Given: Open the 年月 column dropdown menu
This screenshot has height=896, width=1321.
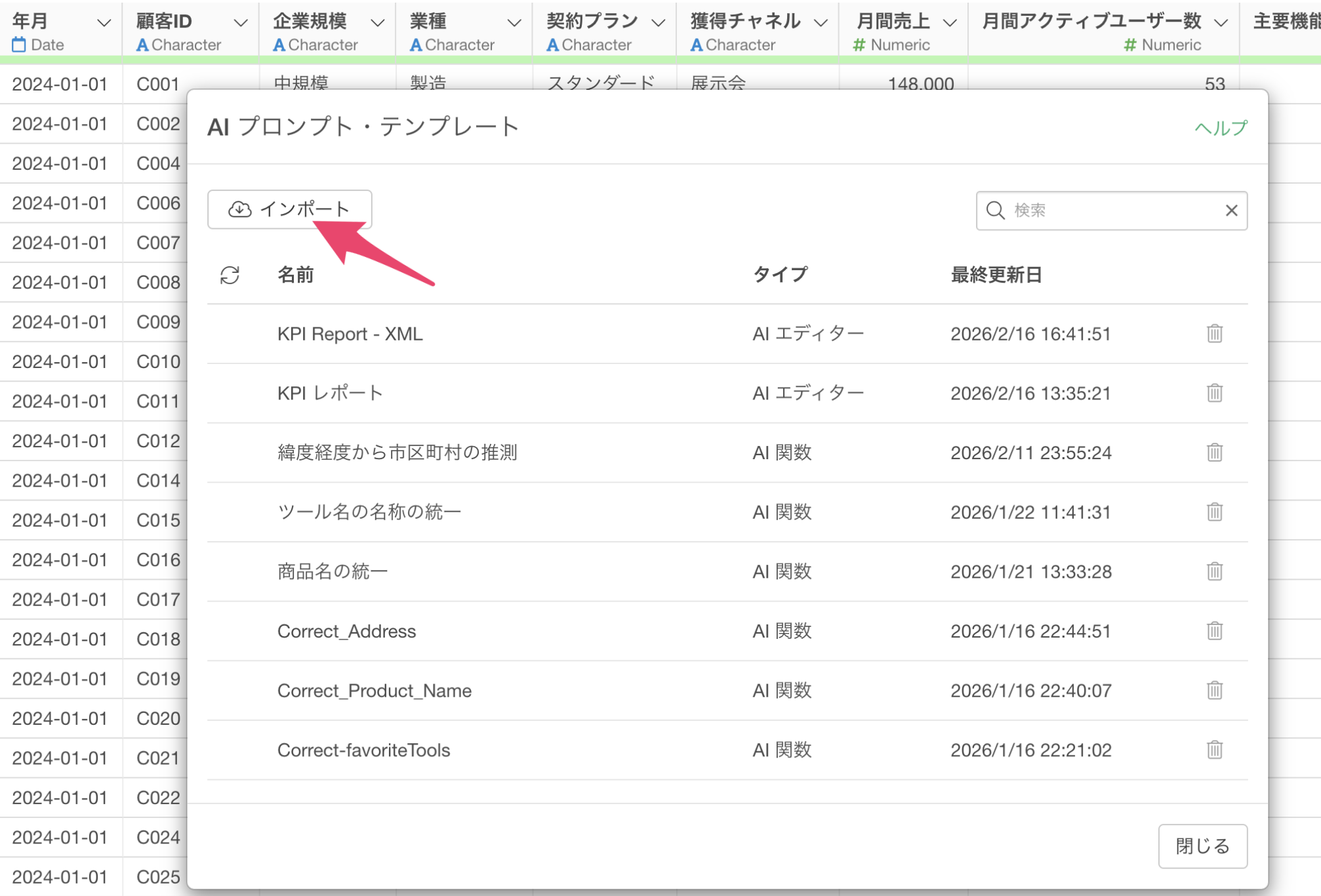Looking at the screenshot, I should pos(104,23).
